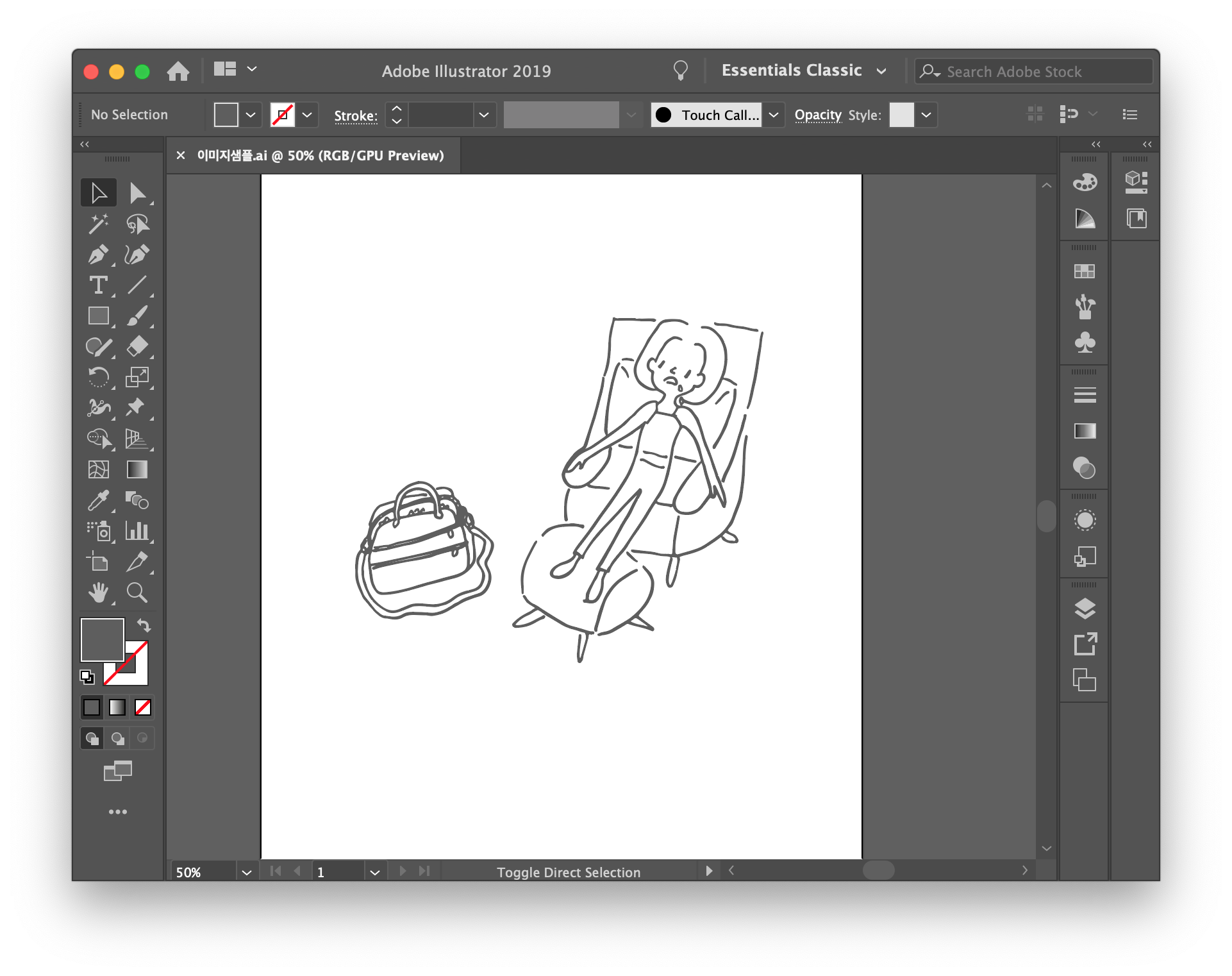The width and height of the screenshot is (1232, 976).
Task: Activate the Hand tool
Action: [x=99, y=593]
